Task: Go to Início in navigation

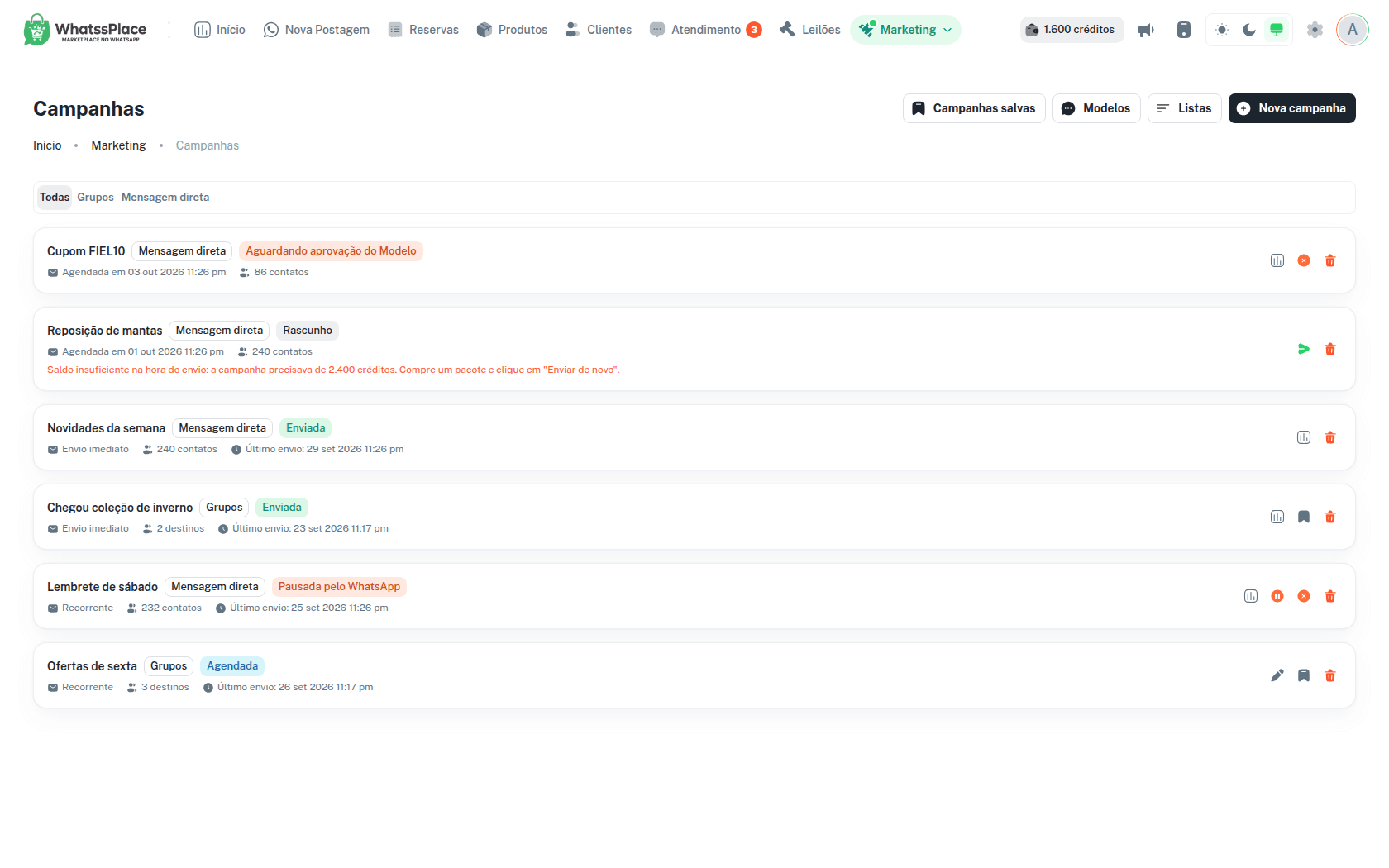Action: click(x=220, y=30)
